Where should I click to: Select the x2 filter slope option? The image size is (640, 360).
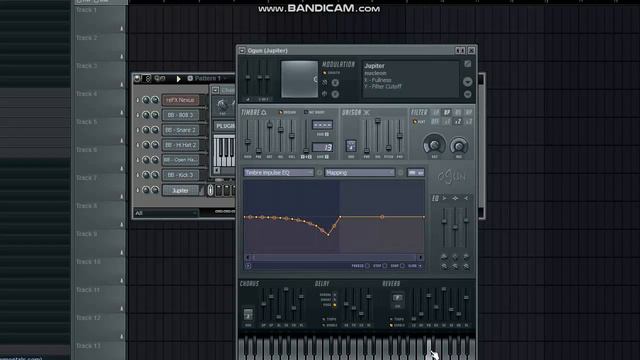click(458, 122)
